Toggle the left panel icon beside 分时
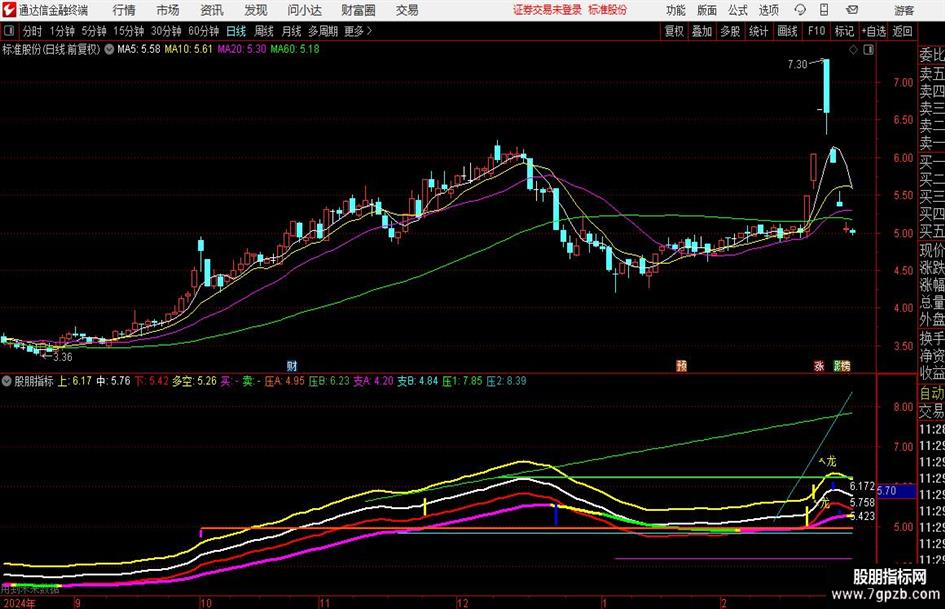Screen dimensions: 945x609 (x=10, y=31)
